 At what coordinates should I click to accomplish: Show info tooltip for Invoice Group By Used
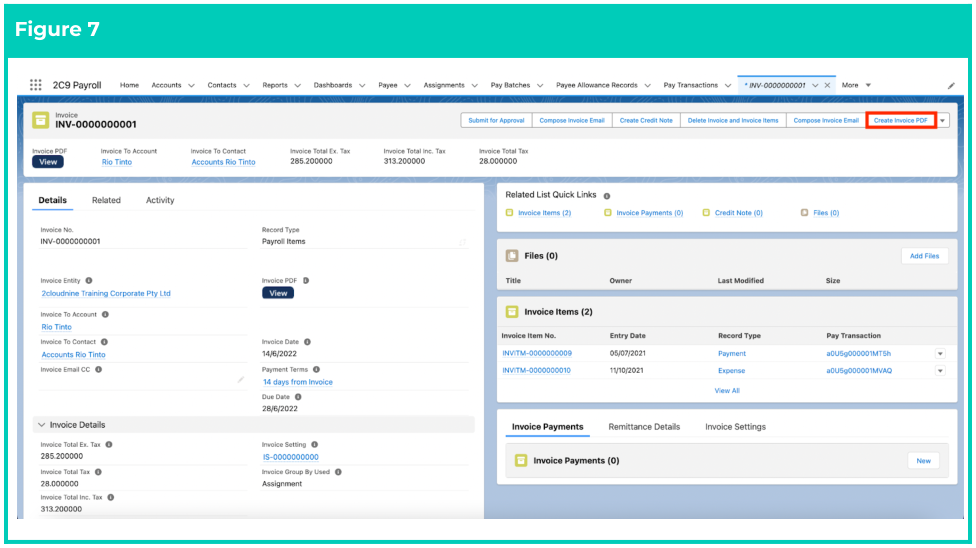339,472
